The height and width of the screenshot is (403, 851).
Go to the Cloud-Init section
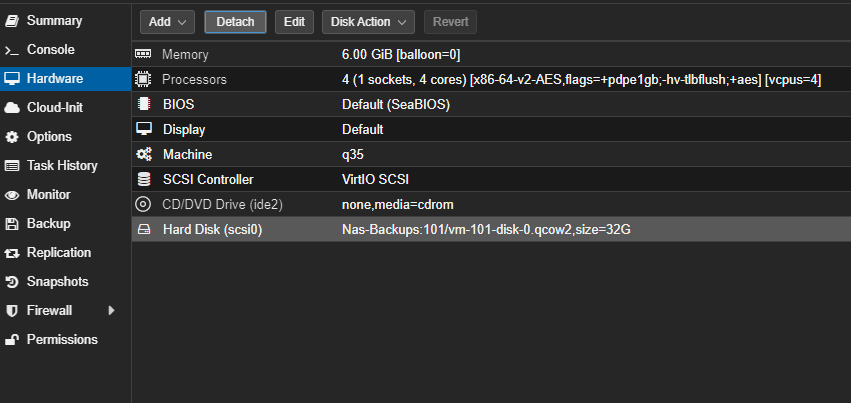(x=55, y=108)
